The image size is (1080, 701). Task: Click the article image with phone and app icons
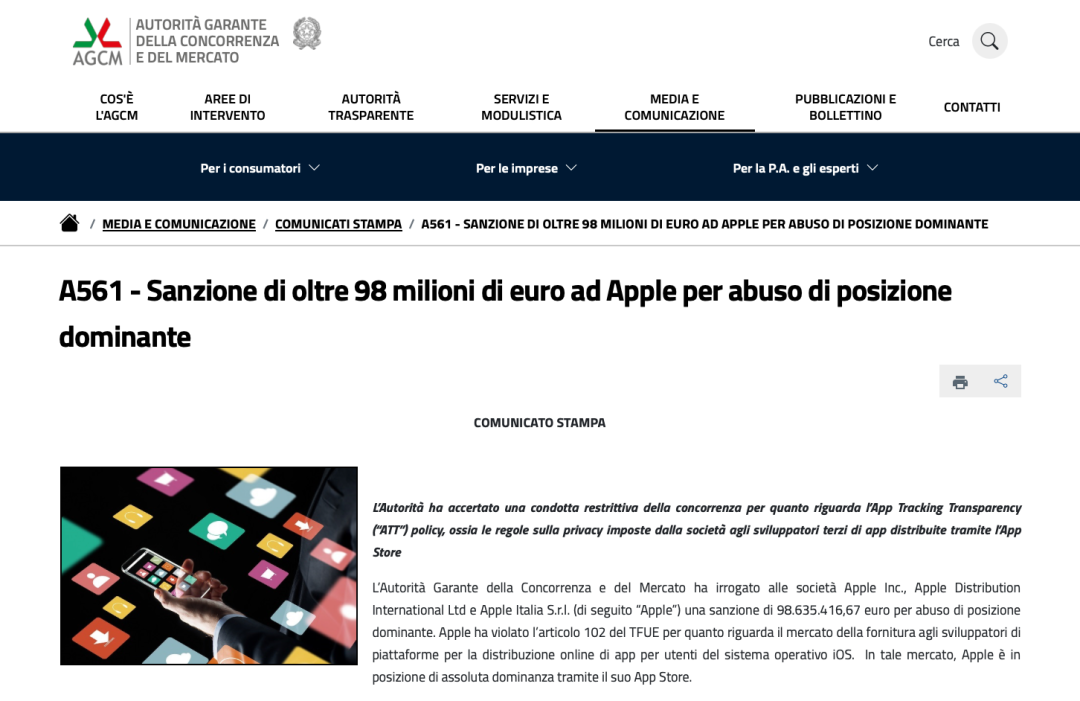[x=209, y=565]
